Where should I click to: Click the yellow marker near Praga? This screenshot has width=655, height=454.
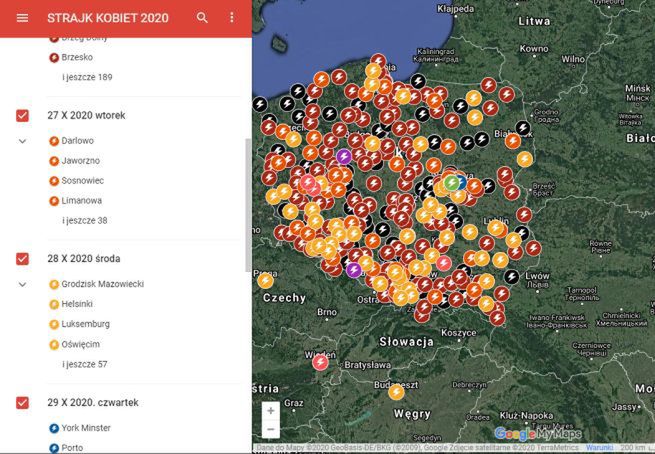tap(265, 281)
